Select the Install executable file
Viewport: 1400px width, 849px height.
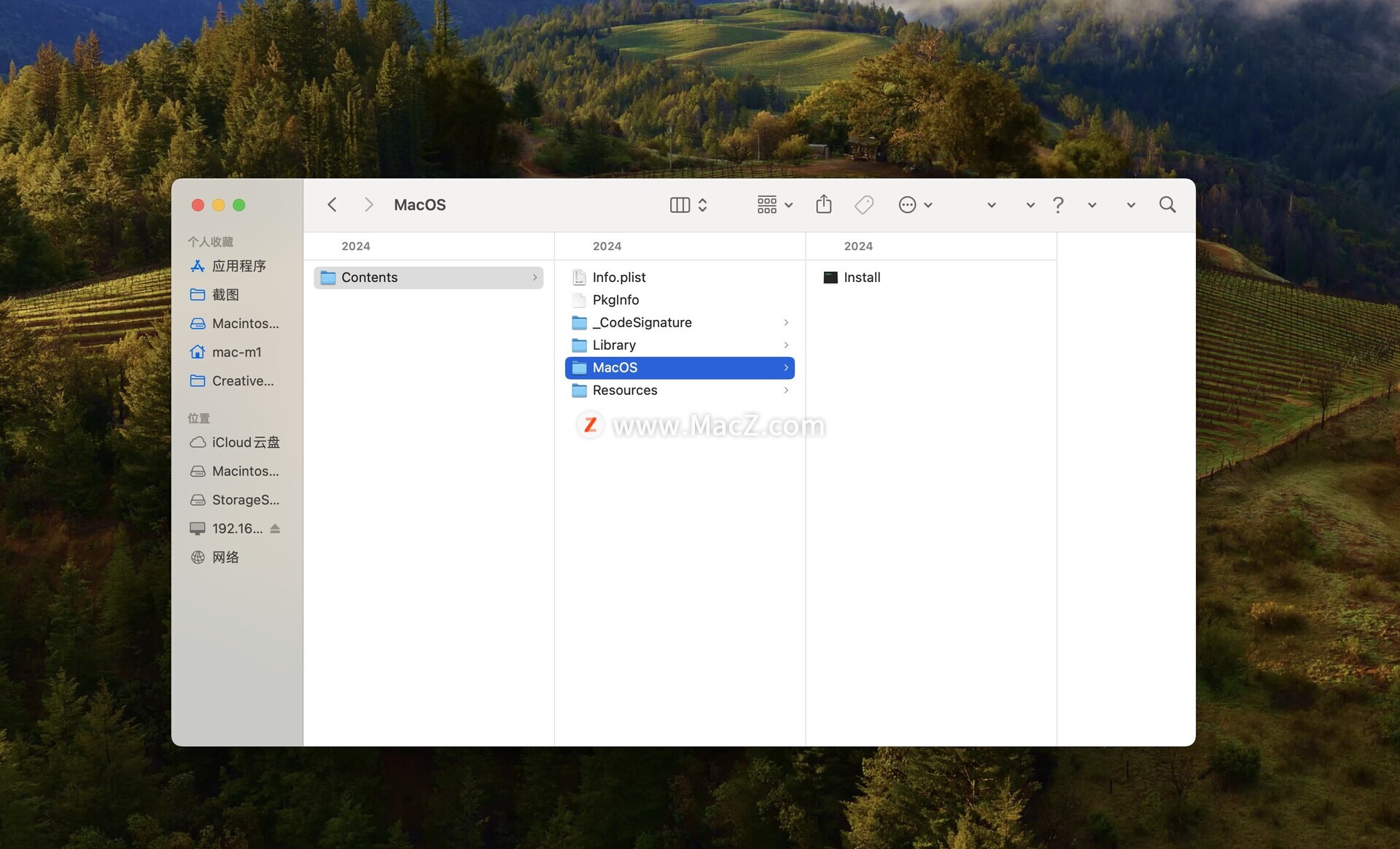pos(861,277)
